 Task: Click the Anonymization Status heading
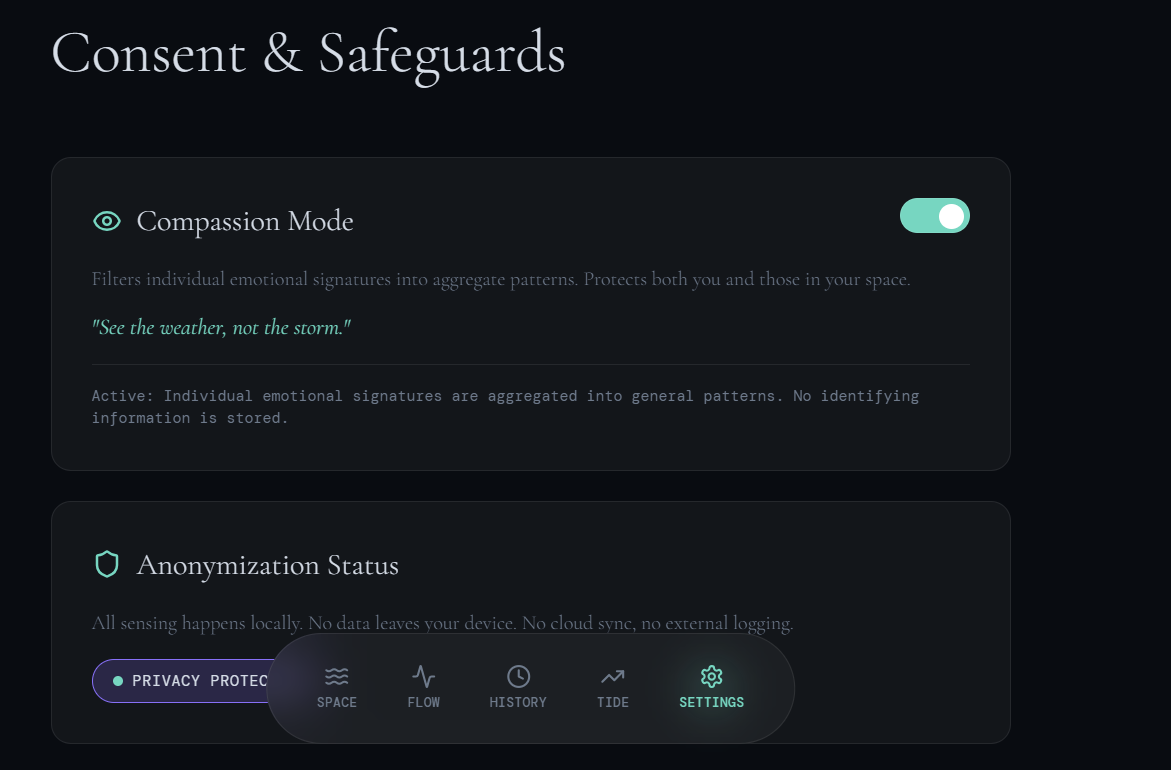pyautogui.click(x=267, y=565)
